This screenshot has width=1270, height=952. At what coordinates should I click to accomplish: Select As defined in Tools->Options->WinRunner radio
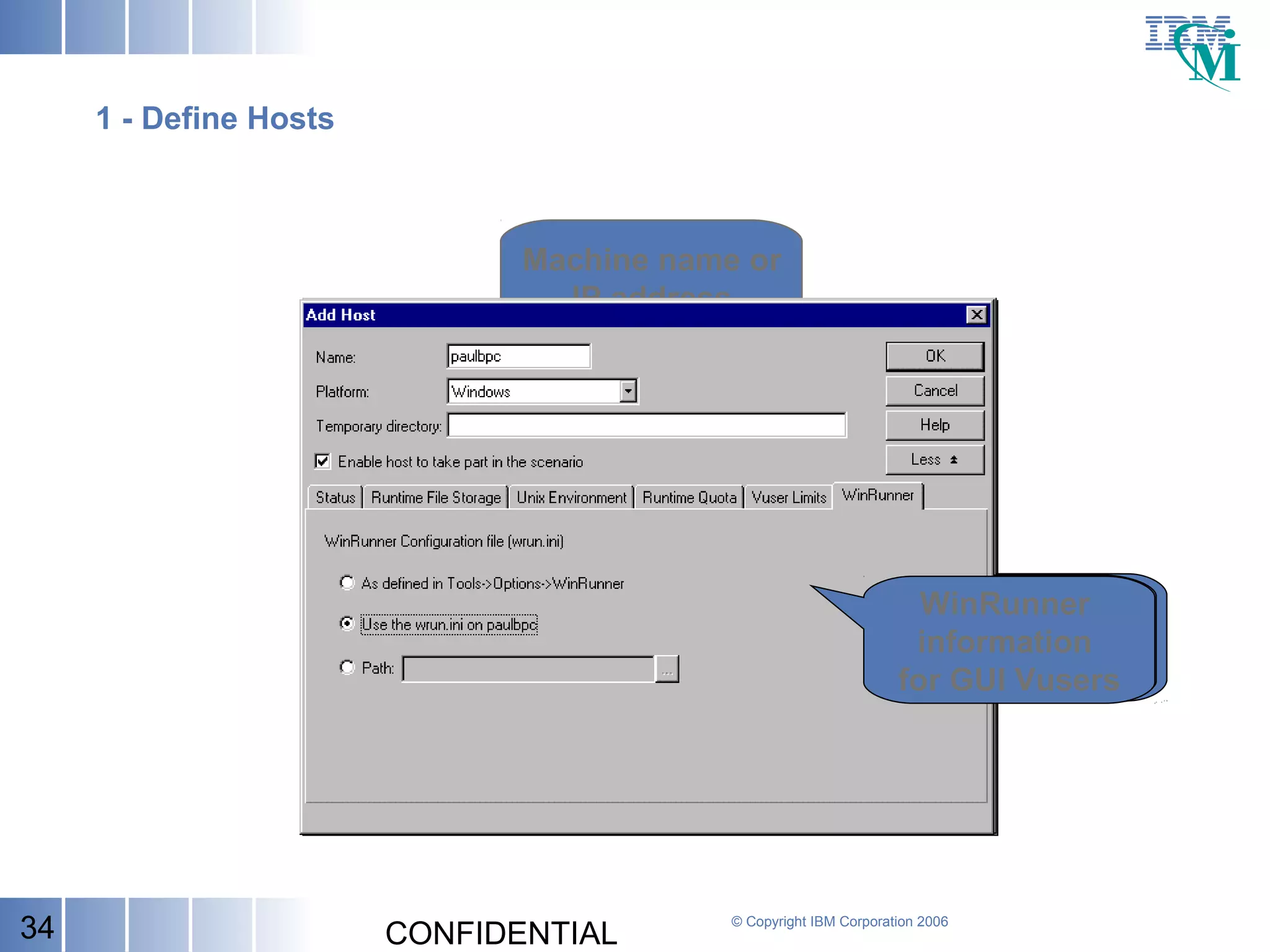(347, 583)
